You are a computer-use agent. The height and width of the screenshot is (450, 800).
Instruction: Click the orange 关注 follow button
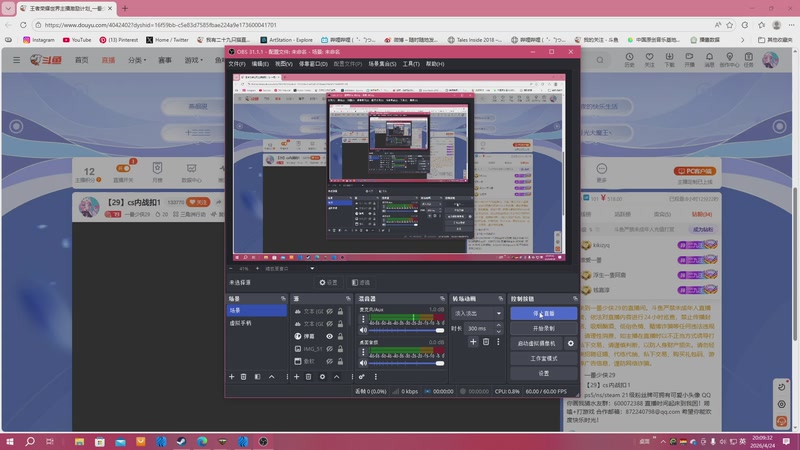[x=198, y=202]
